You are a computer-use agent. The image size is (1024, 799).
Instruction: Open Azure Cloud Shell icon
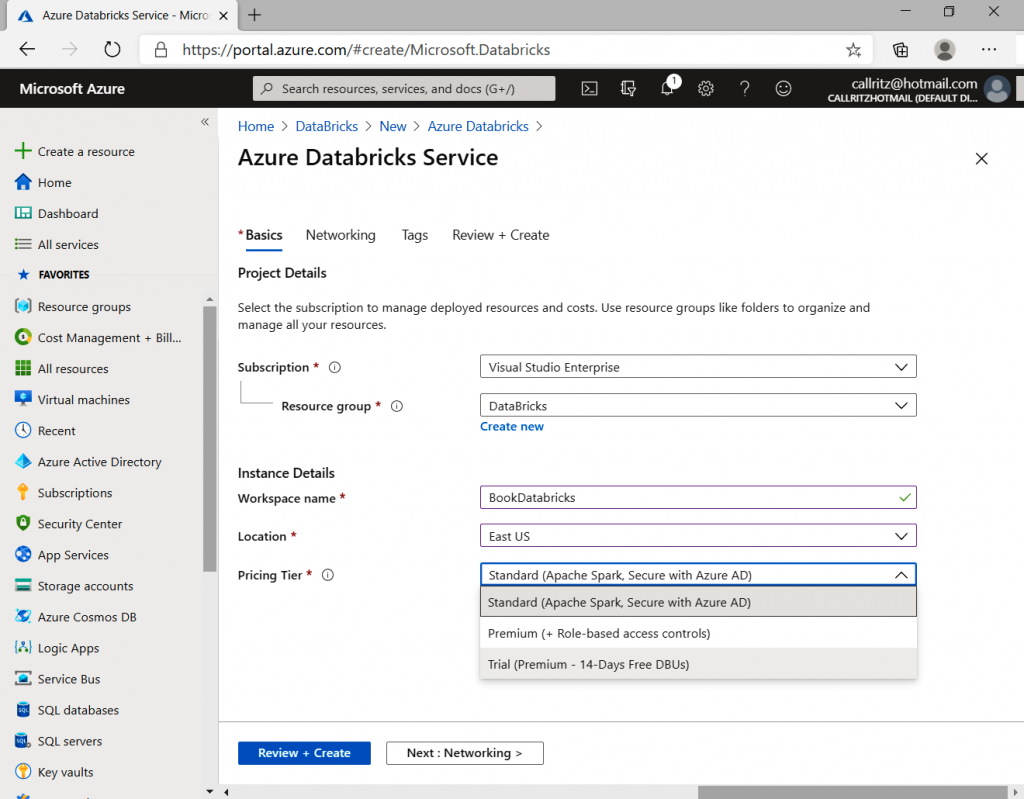[590, 88]
